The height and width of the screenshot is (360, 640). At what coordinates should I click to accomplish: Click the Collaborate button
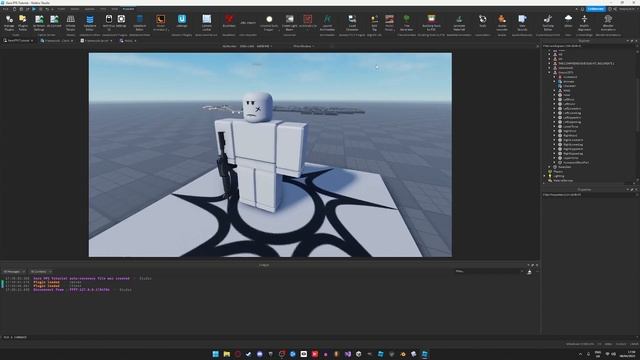click(x=596, y=9)
